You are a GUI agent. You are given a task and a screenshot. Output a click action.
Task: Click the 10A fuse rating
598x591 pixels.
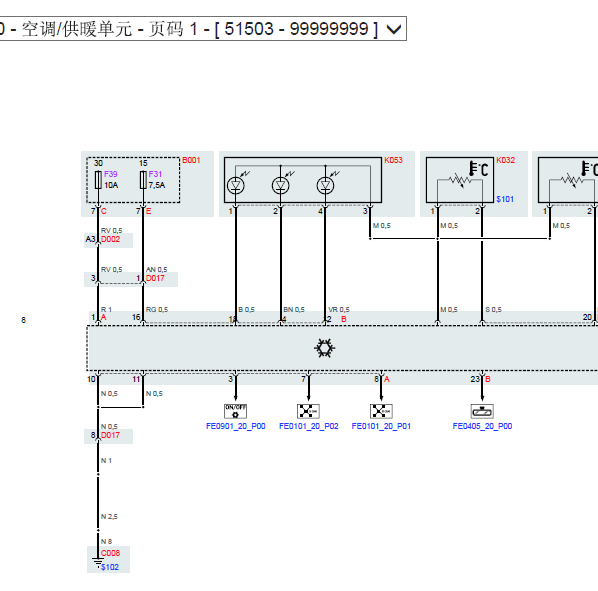tap(111, 185)
